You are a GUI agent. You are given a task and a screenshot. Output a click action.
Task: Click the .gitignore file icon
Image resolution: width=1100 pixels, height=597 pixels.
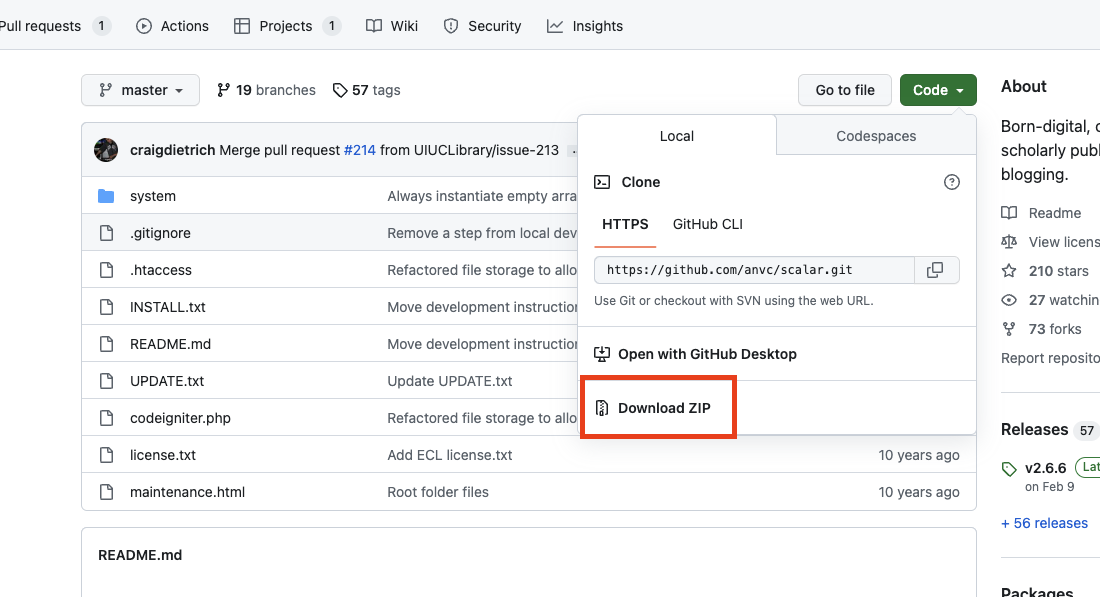click(106, 233)
